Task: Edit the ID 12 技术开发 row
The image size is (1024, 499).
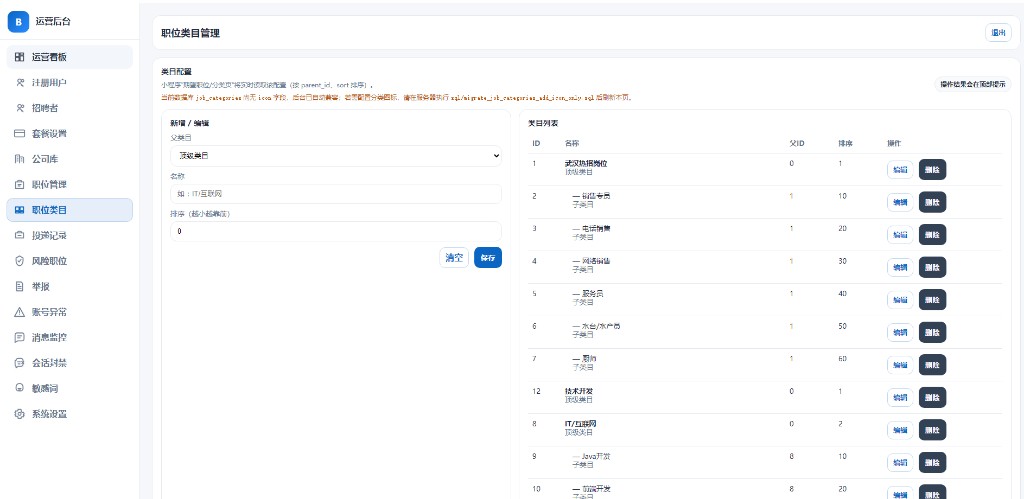Action: pyautogui.click(x=900, y=397)
